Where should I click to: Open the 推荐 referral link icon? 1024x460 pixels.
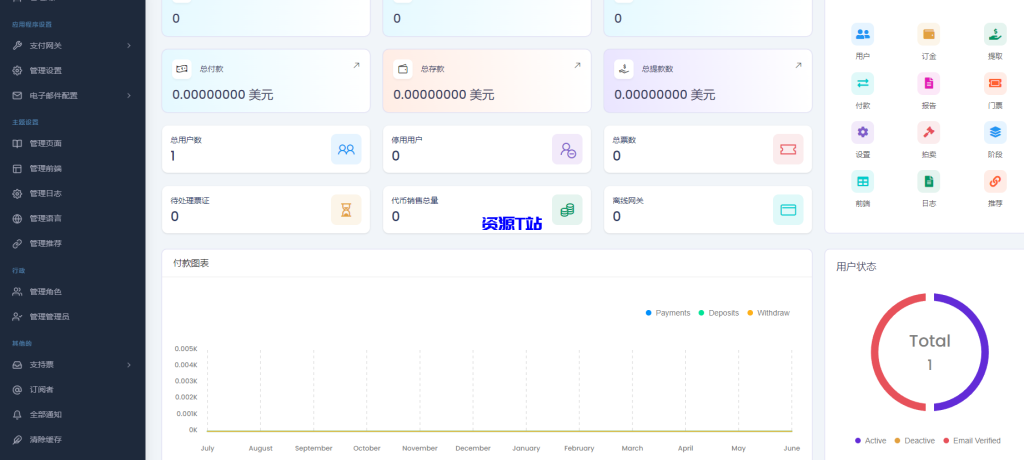click(x=995, y=182)
